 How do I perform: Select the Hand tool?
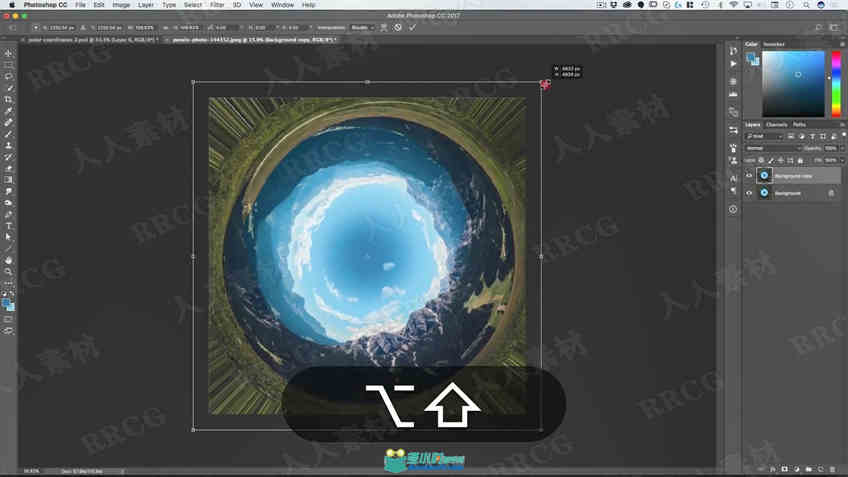coord(8,260)
